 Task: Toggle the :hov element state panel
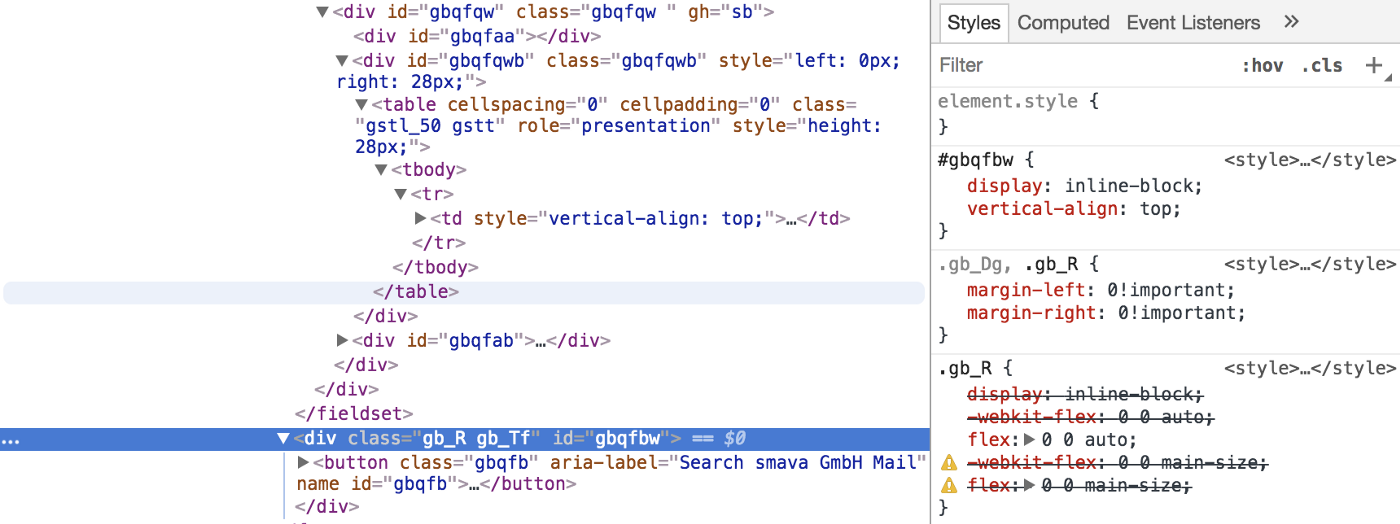1262,66
